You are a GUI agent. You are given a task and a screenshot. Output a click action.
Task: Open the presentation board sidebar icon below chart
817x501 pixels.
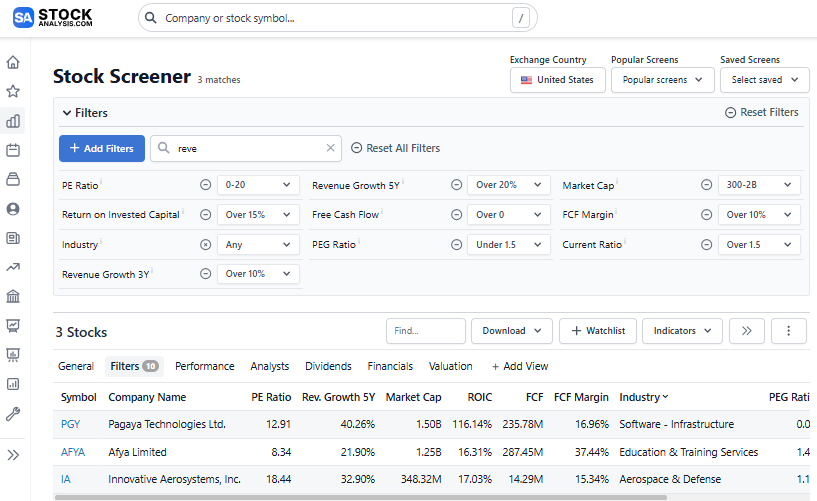[x=13, y=355]
